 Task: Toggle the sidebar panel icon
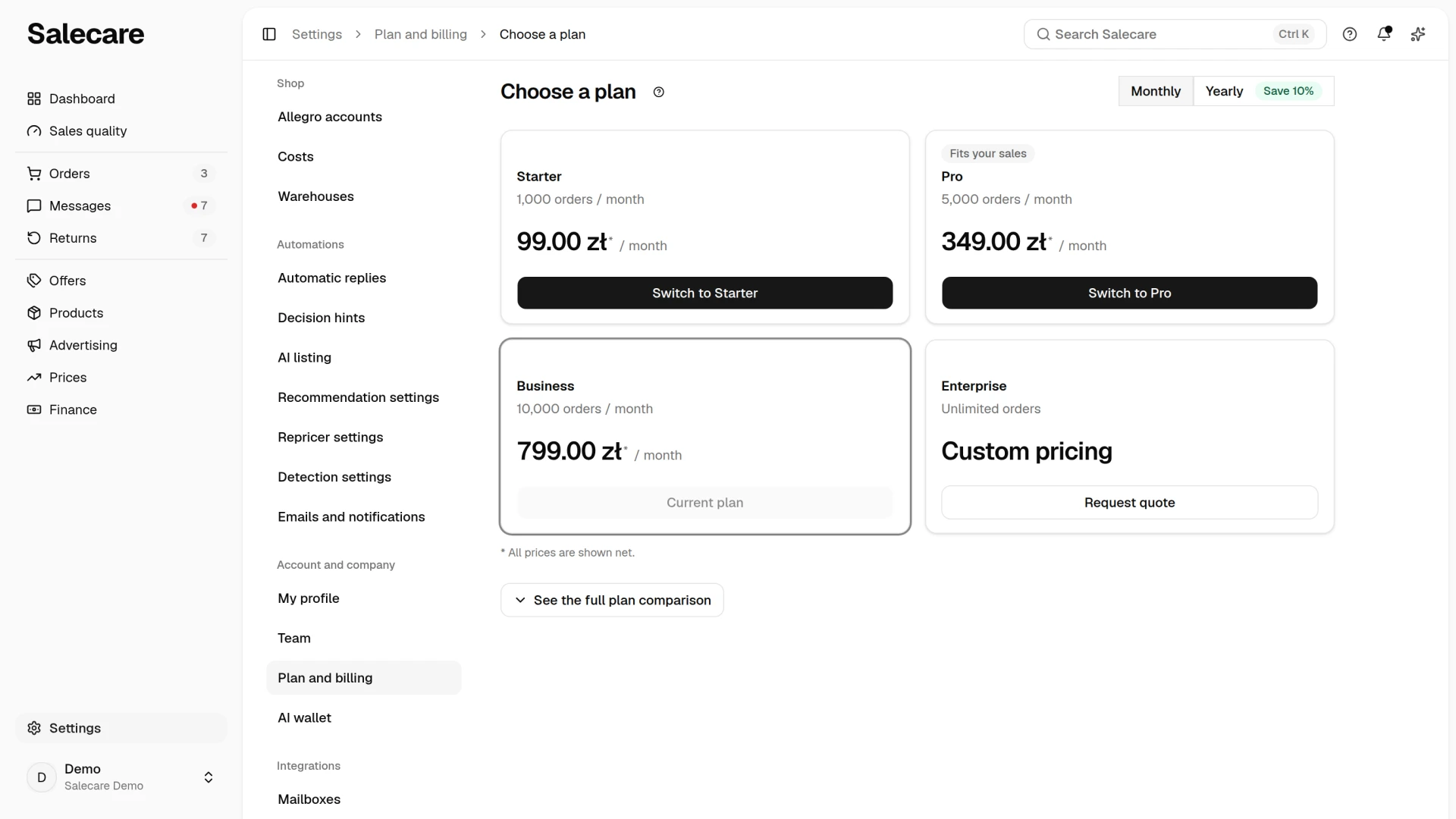coord(269,34)
